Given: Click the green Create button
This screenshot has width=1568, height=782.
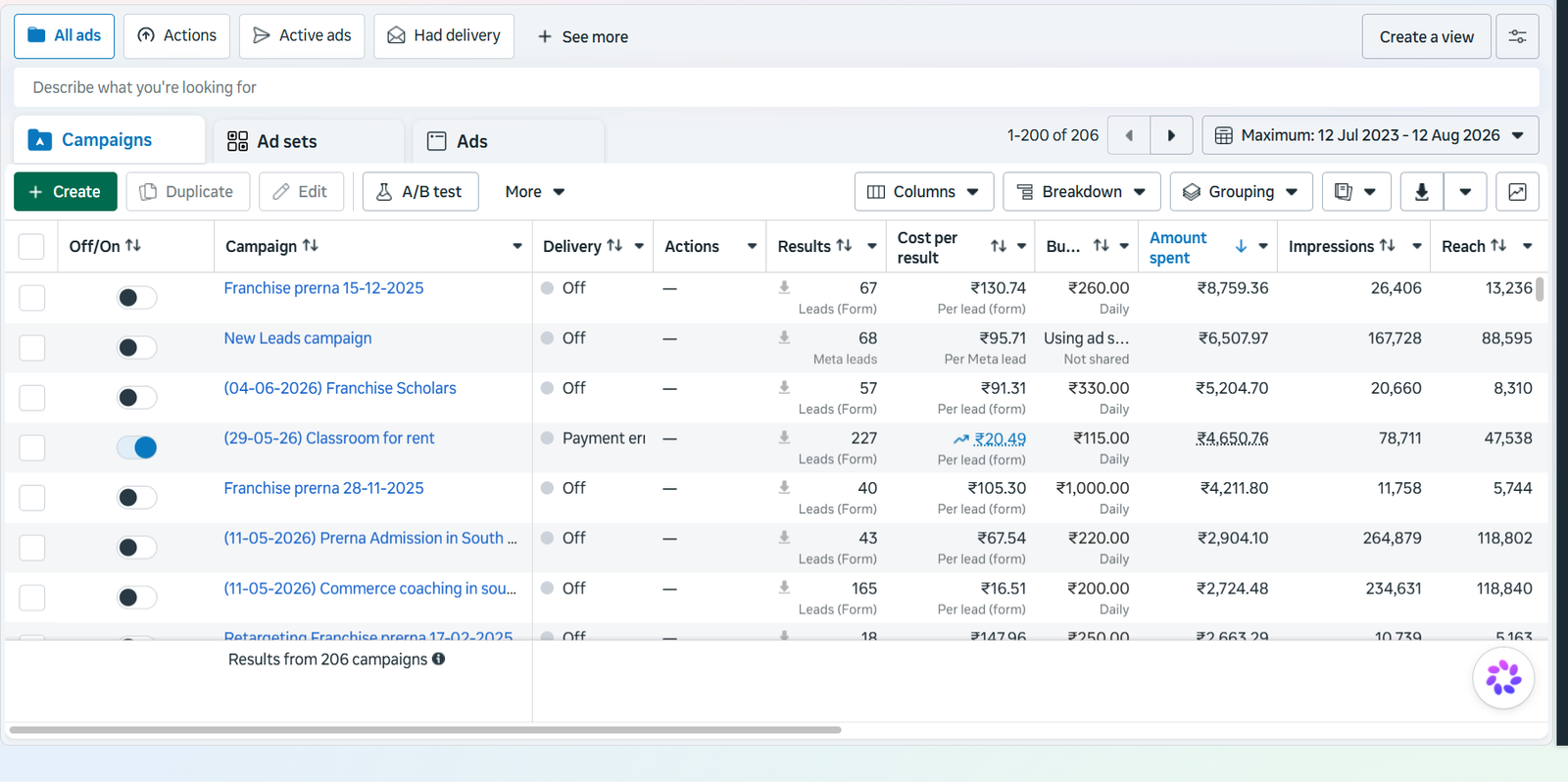Looking at the screenshot, I should tap(66, 192).
